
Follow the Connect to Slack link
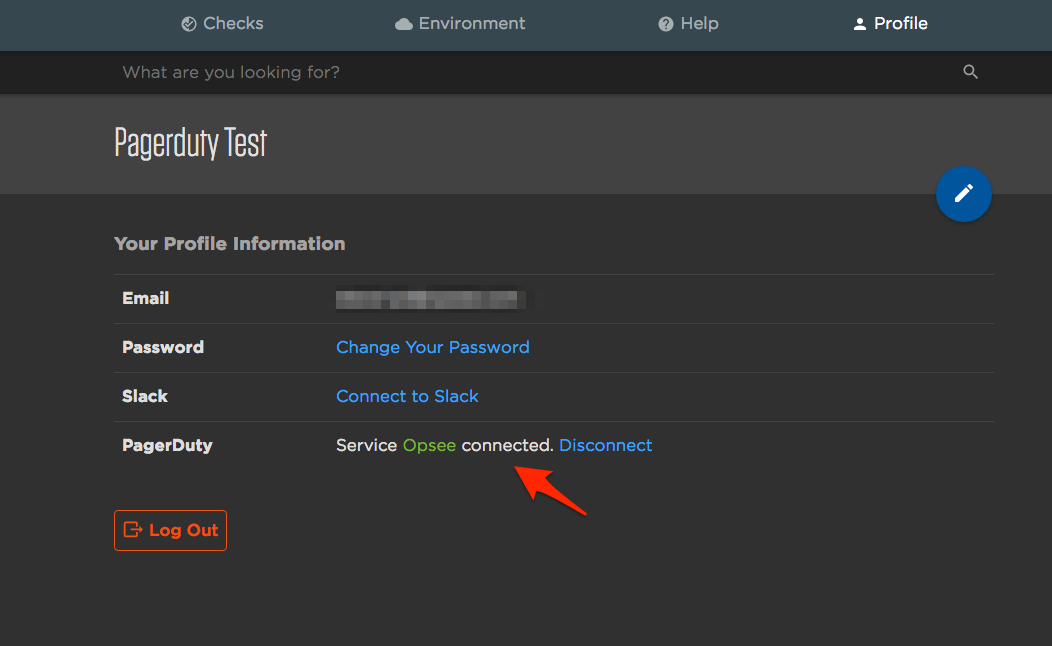click(x=407, y=396)
